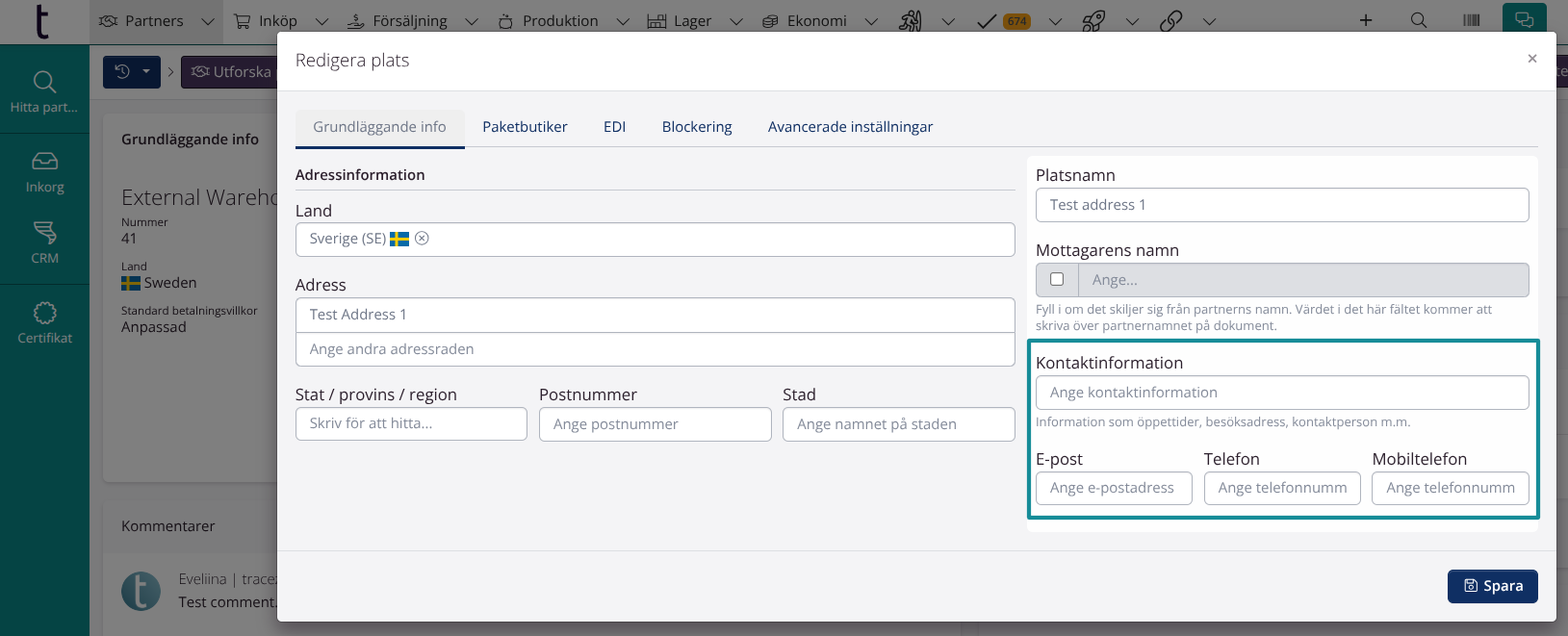Click the search magnifier in top bar
Screen dimensions: 1568x636
click(1418, 20)
